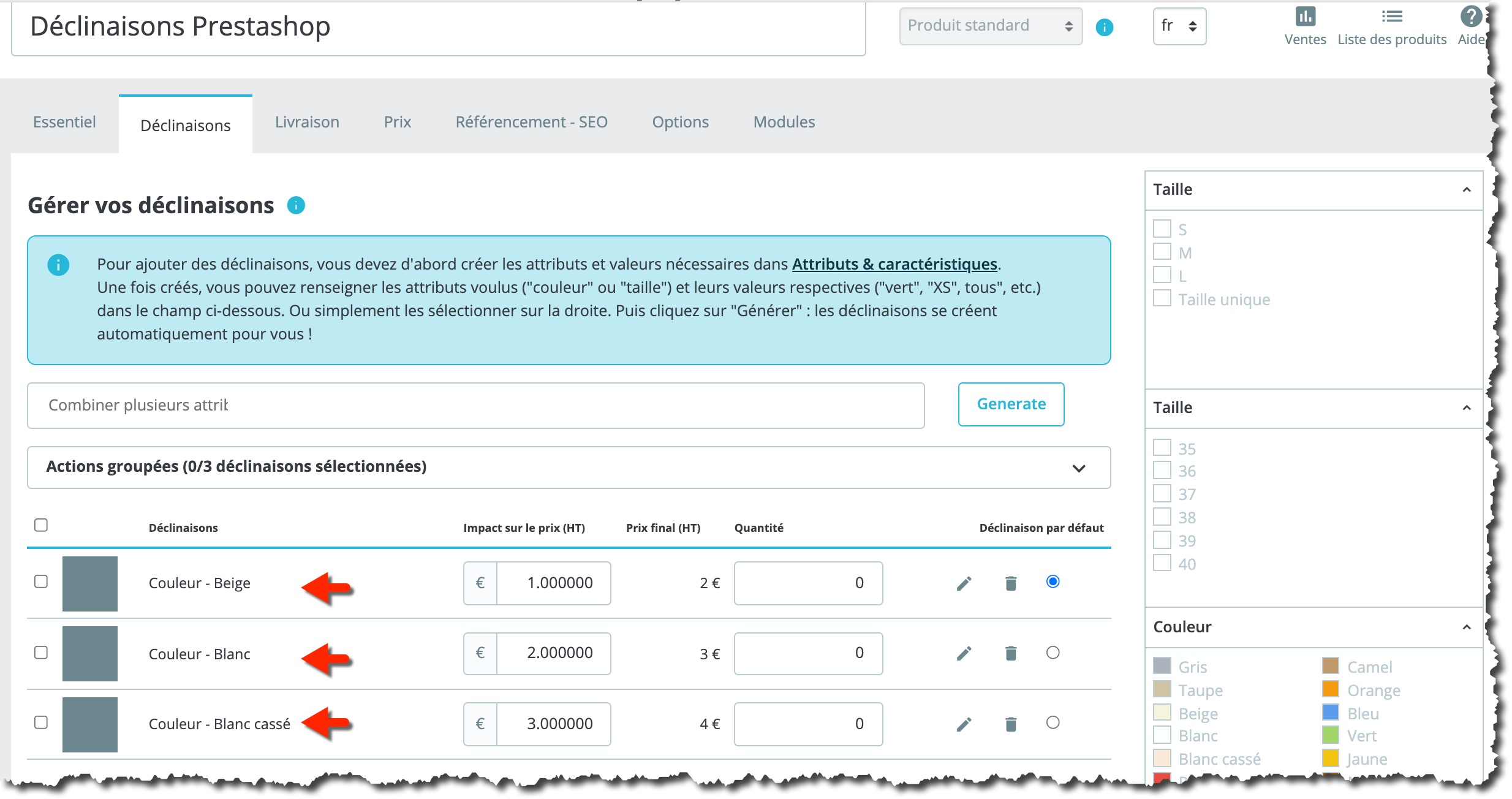Open the Options tab
This screenshot has height=799, width=1512.
click(x=680, y=122)
